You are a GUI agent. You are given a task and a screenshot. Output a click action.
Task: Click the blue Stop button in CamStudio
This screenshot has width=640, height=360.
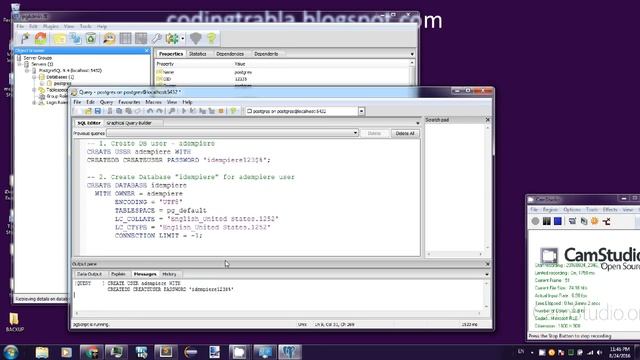pos(558,221)
